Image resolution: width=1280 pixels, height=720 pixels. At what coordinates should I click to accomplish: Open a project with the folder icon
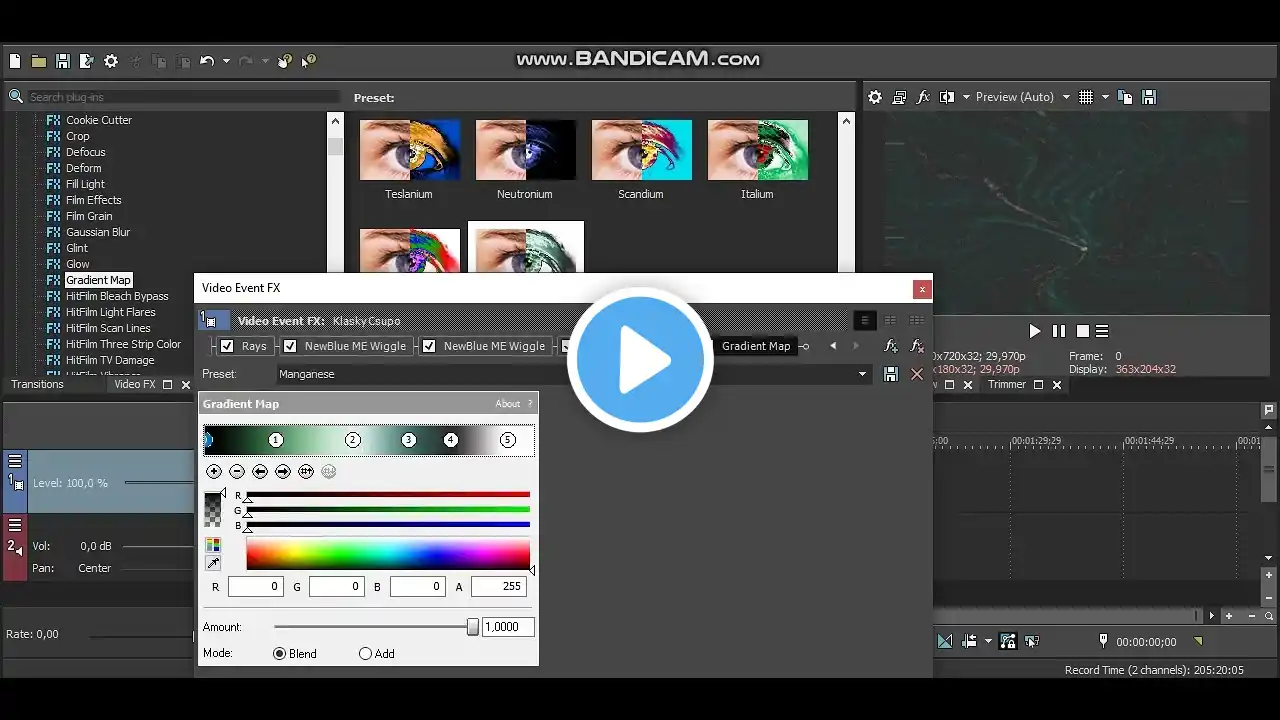click(x=38, y=61)
